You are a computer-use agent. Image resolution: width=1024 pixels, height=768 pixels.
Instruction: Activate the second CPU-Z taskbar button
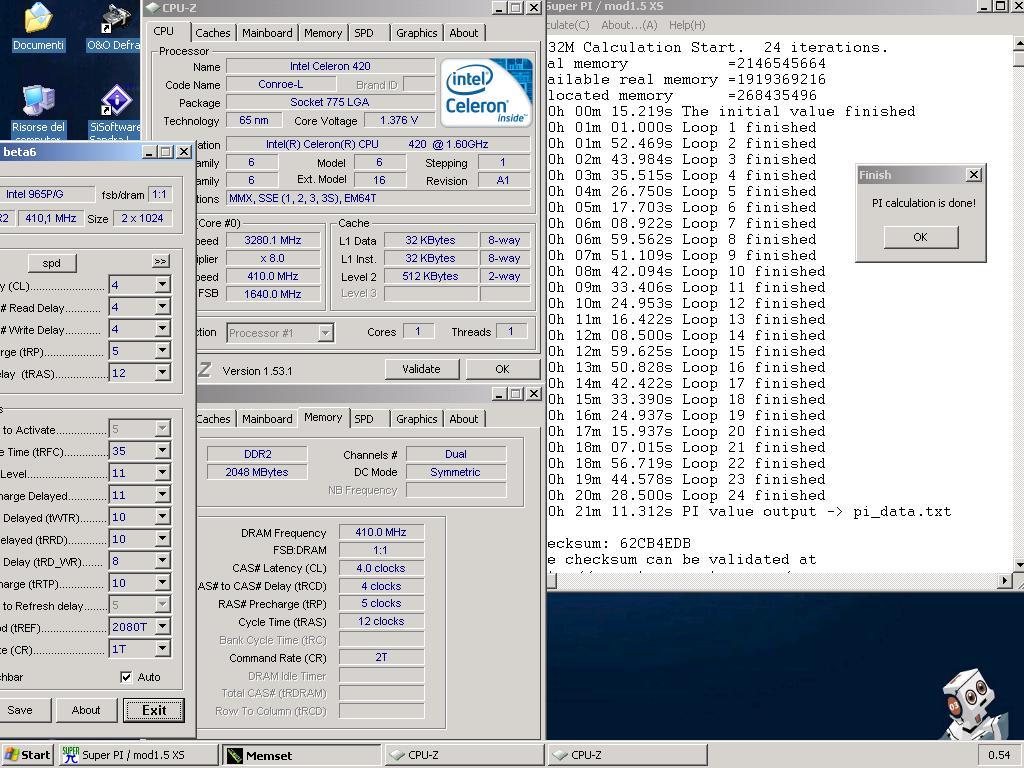627,755
